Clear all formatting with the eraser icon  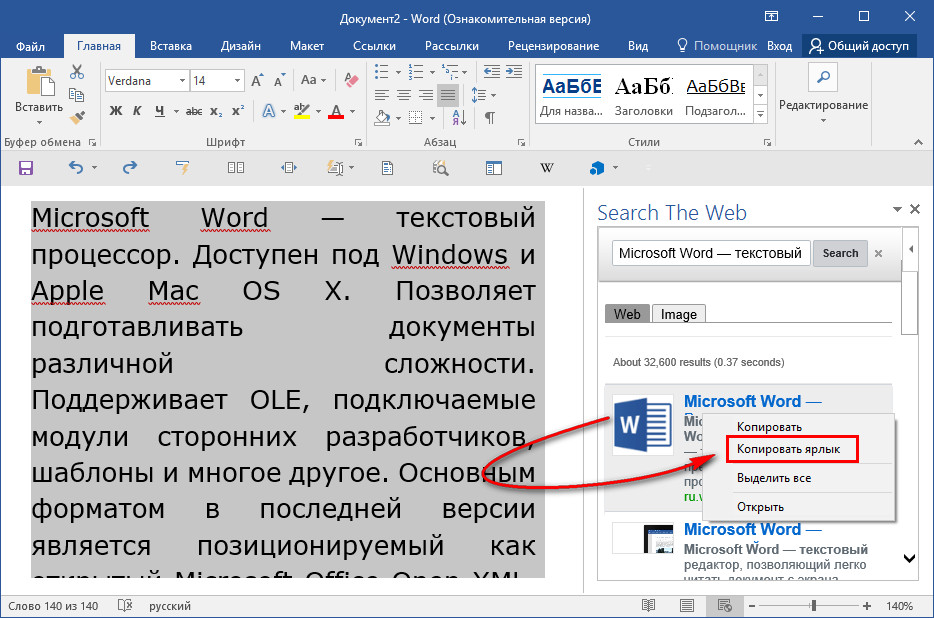(x=351, y=80)
